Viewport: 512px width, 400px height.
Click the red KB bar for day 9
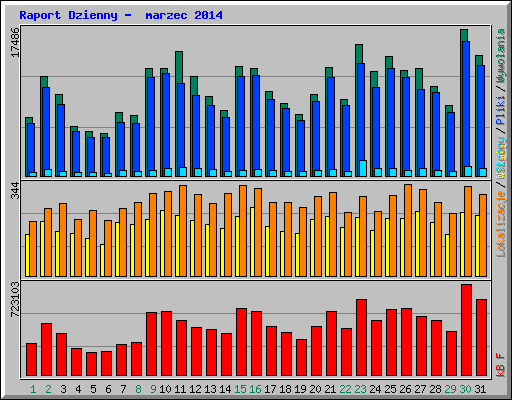(x=151, y=344)
